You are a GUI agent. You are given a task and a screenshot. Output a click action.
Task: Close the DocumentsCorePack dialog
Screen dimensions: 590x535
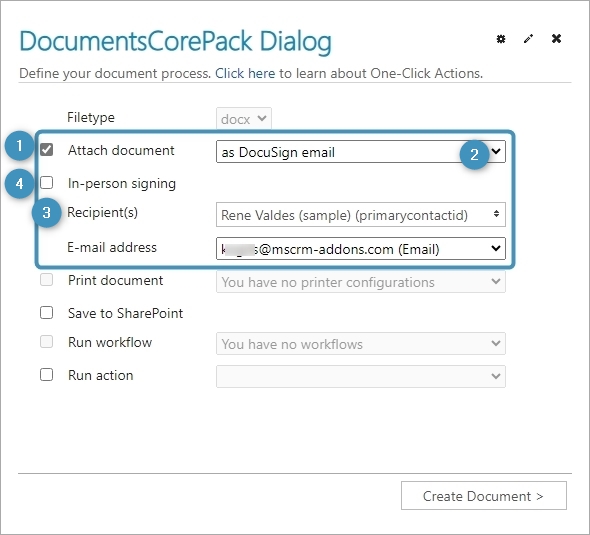point(556,38)
